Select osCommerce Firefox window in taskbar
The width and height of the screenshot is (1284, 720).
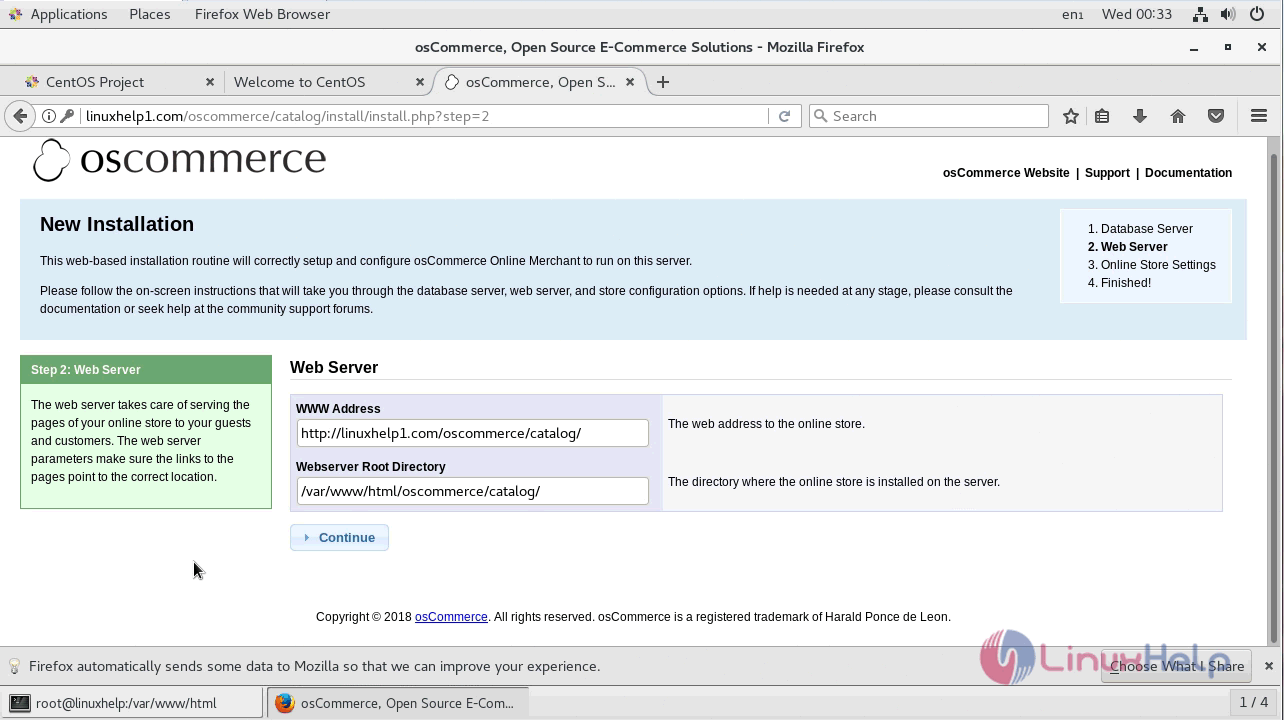(x=396, y=703)
